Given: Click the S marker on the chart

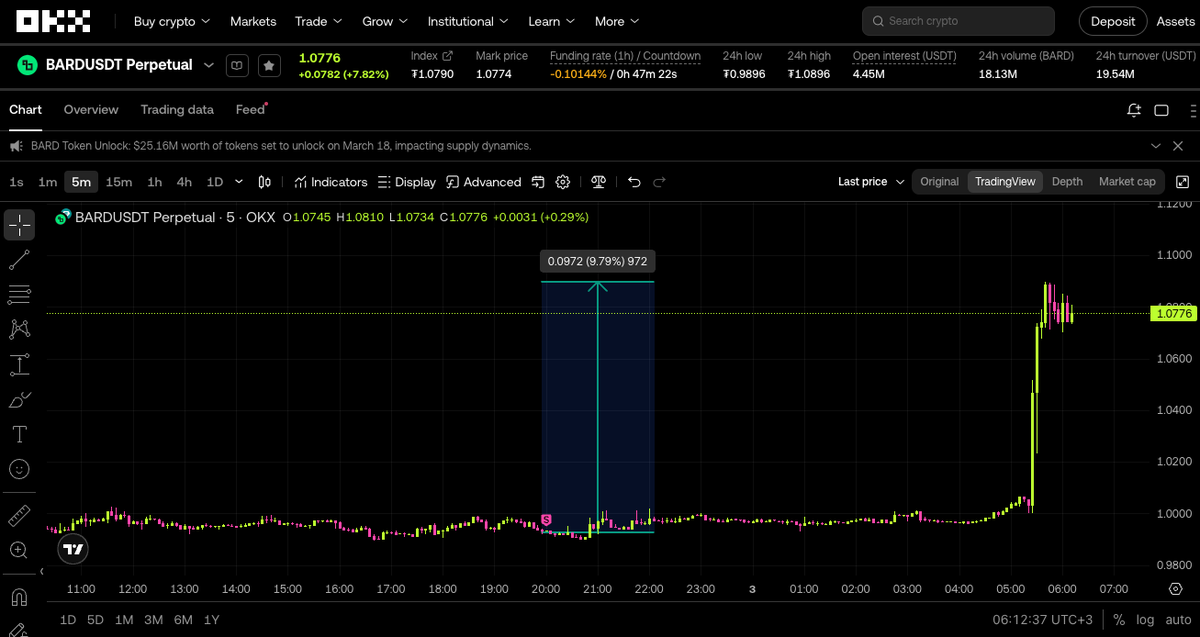Looking at the screenshot, I should coord(546,520).
